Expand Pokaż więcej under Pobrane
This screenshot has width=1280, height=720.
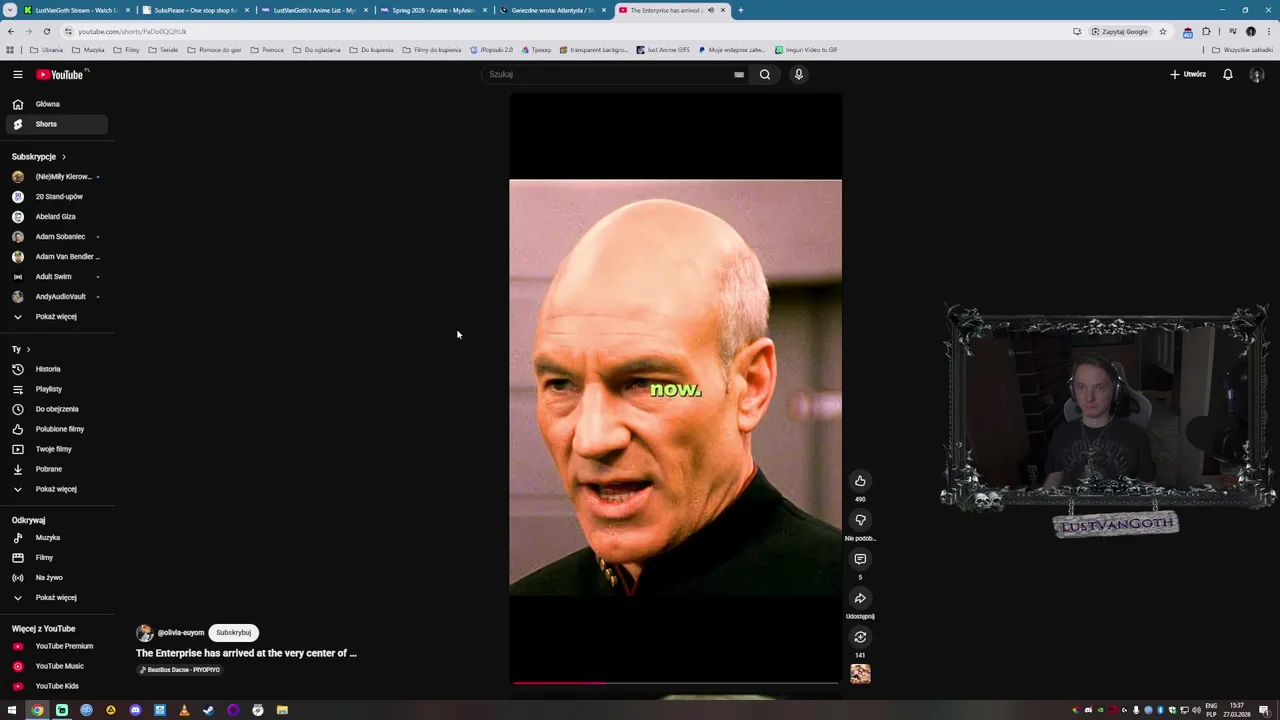(x=56, y=489)
